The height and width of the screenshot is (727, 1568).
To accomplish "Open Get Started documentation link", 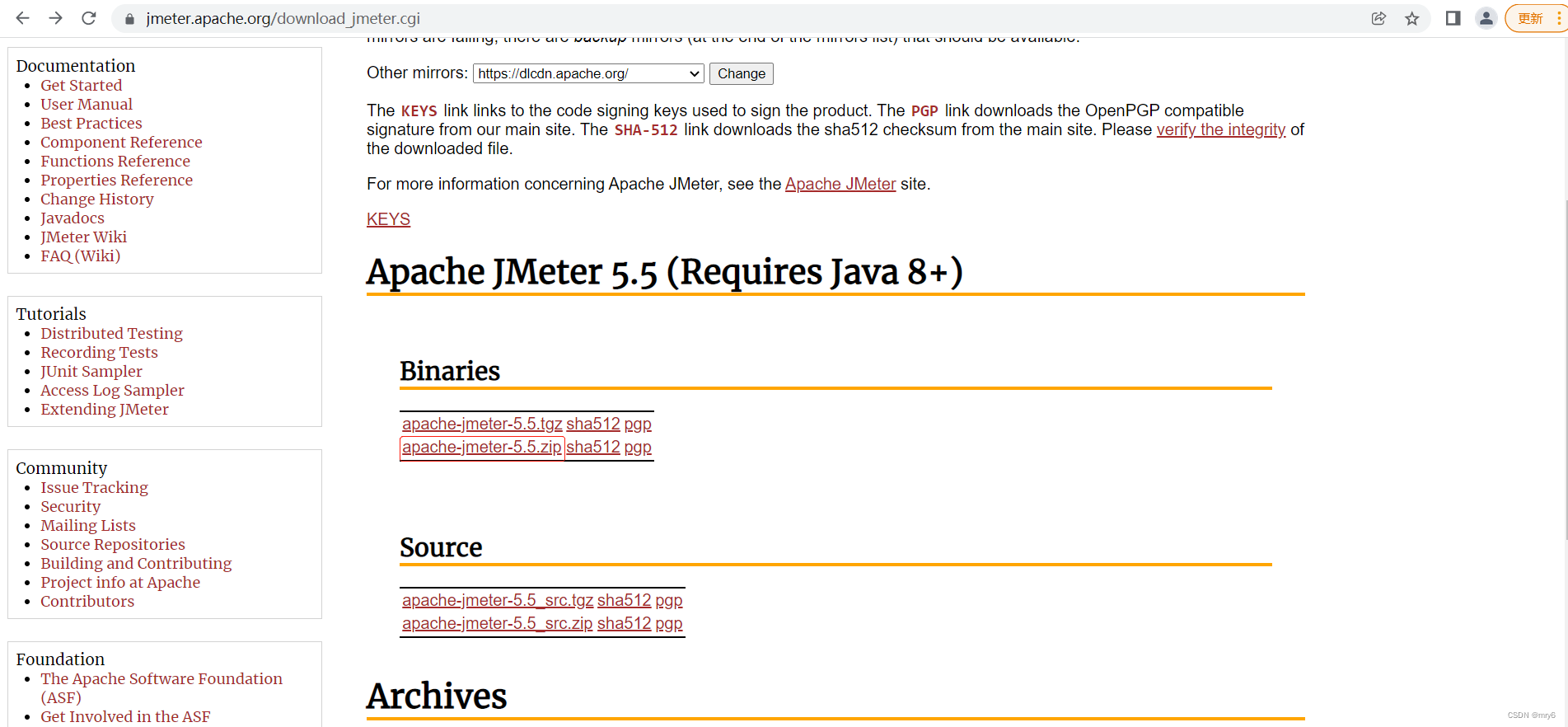I will tap(82, 85).
